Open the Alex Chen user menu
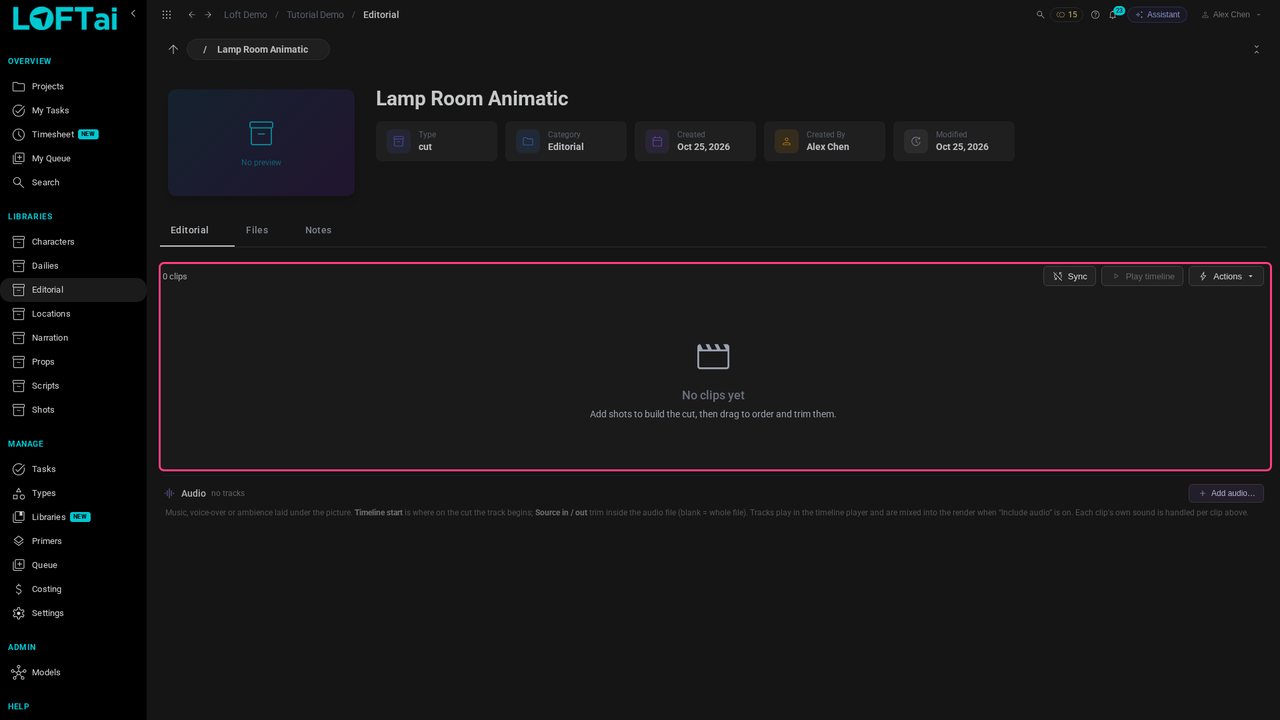Viewport: 1280px width, 720px height. point(1225,15)
